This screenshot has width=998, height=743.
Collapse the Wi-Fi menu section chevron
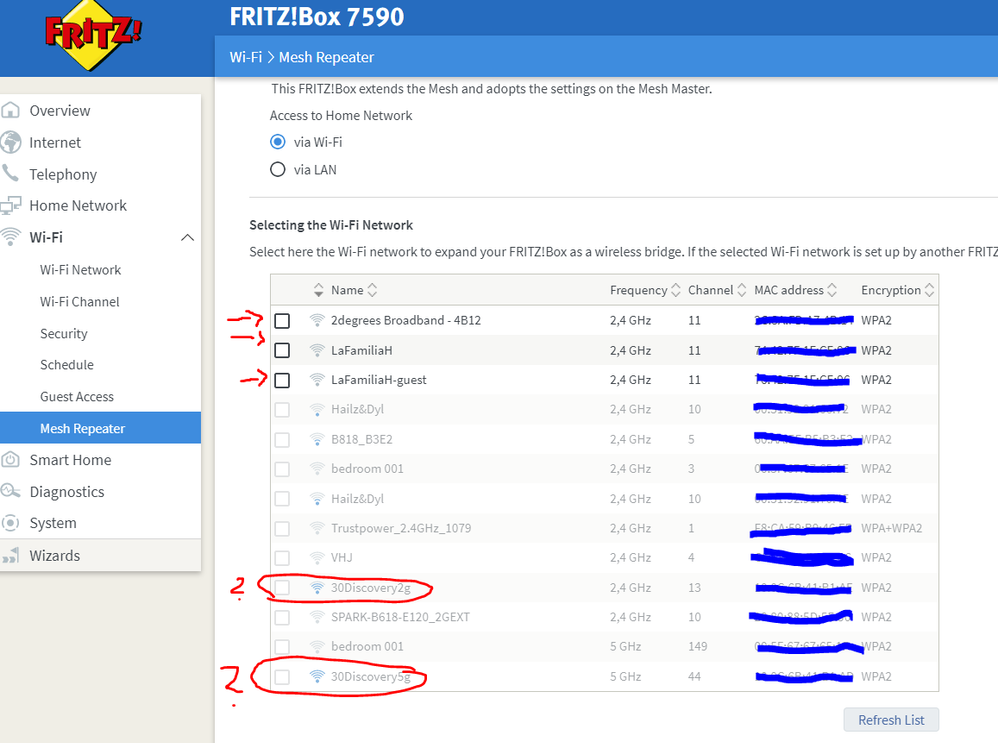[186, 237]
